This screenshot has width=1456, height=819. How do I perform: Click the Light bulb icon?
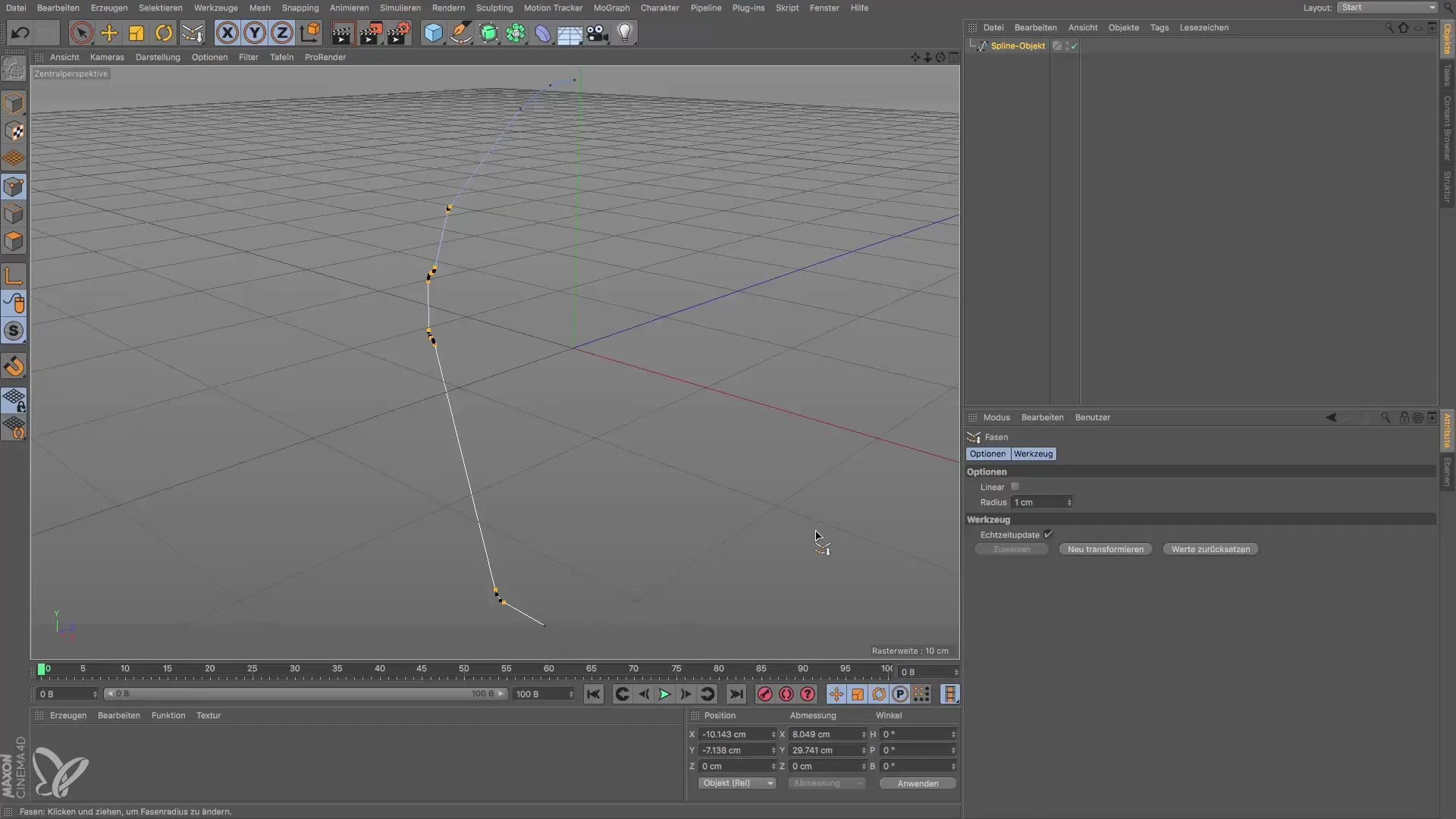pyautogui.click(x=625, y=33)
